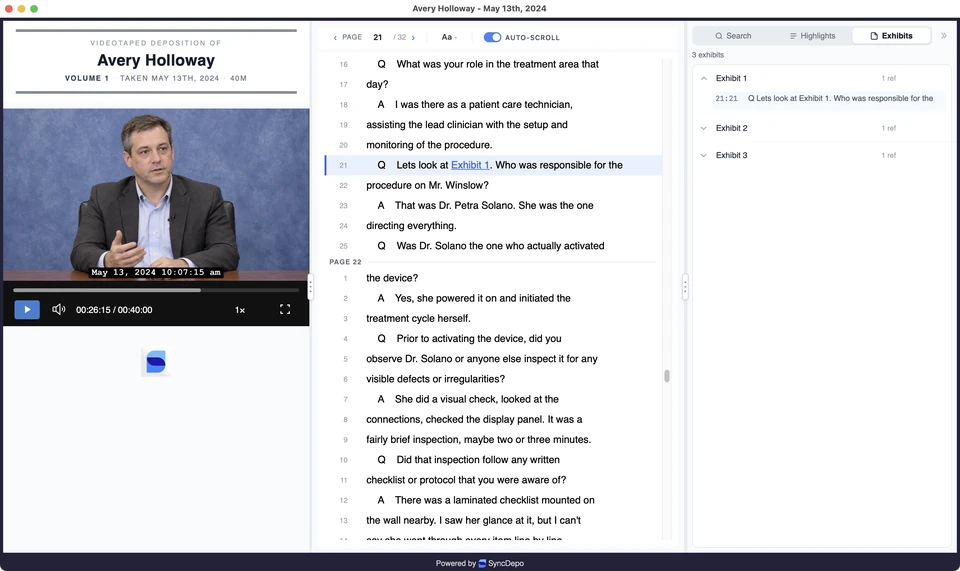Click the video frame of Avery Holloway

[156, 195]
